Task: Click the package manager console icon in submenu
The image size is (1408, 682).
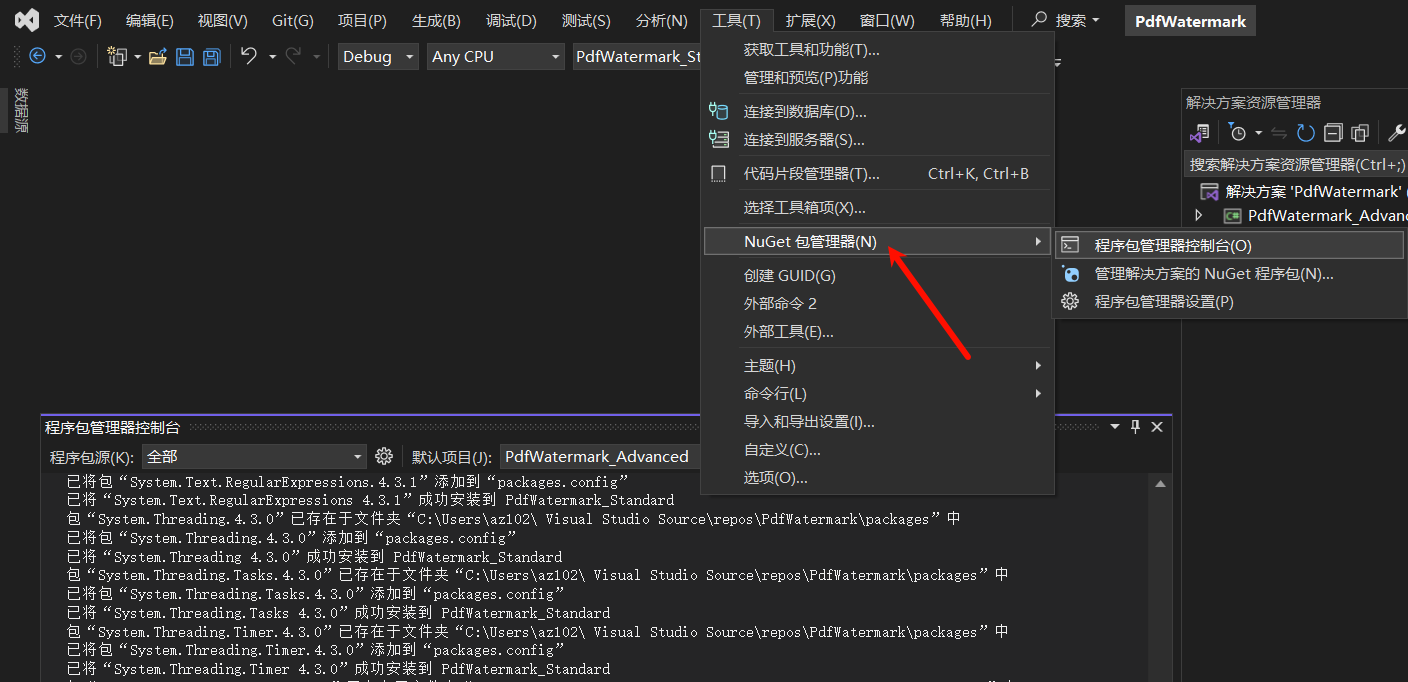Action: point(1070,245)
